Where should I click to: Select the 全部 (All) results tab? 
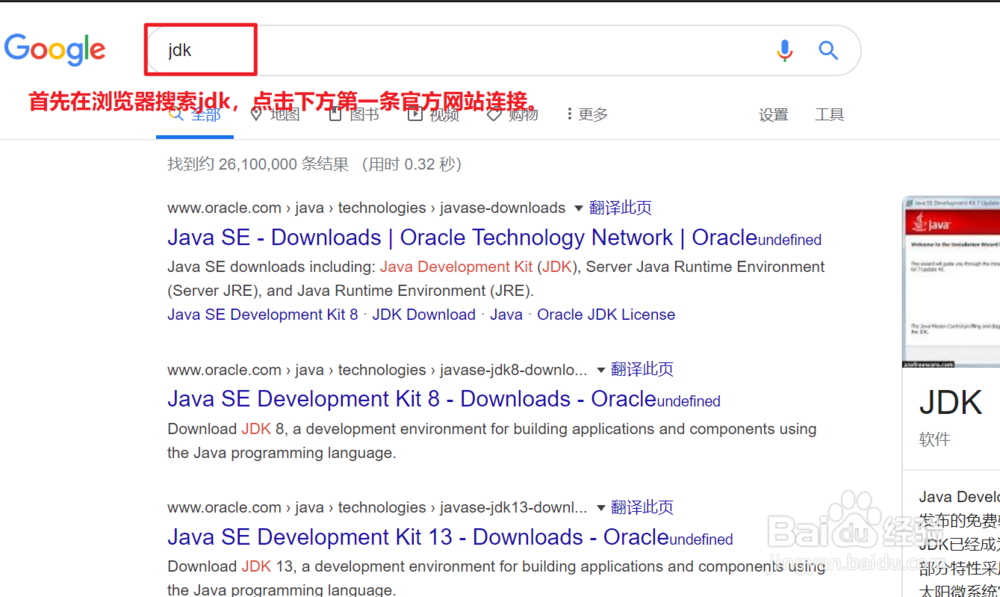tap(195, 115)
